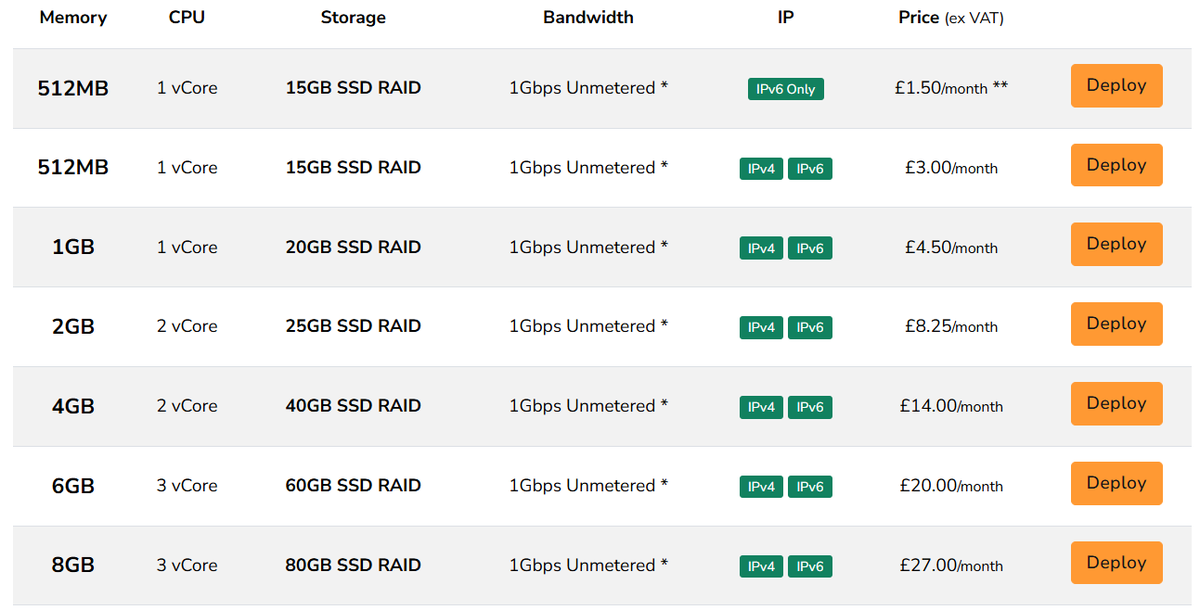Click 15GB SSD RAID in the £3.00 row

(353, 167)
